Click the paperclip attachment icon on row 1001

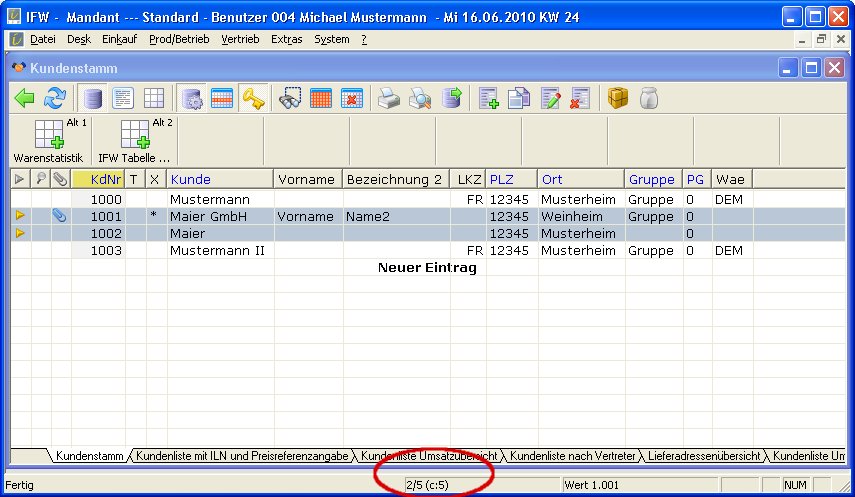pos(59,216)
